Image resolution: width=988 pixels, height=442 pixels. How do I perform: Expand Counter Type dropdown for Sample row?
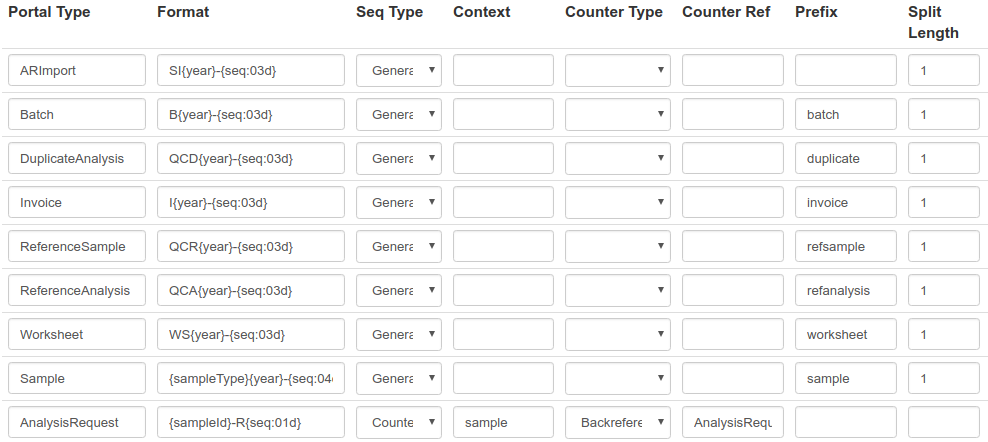(617, 379)
